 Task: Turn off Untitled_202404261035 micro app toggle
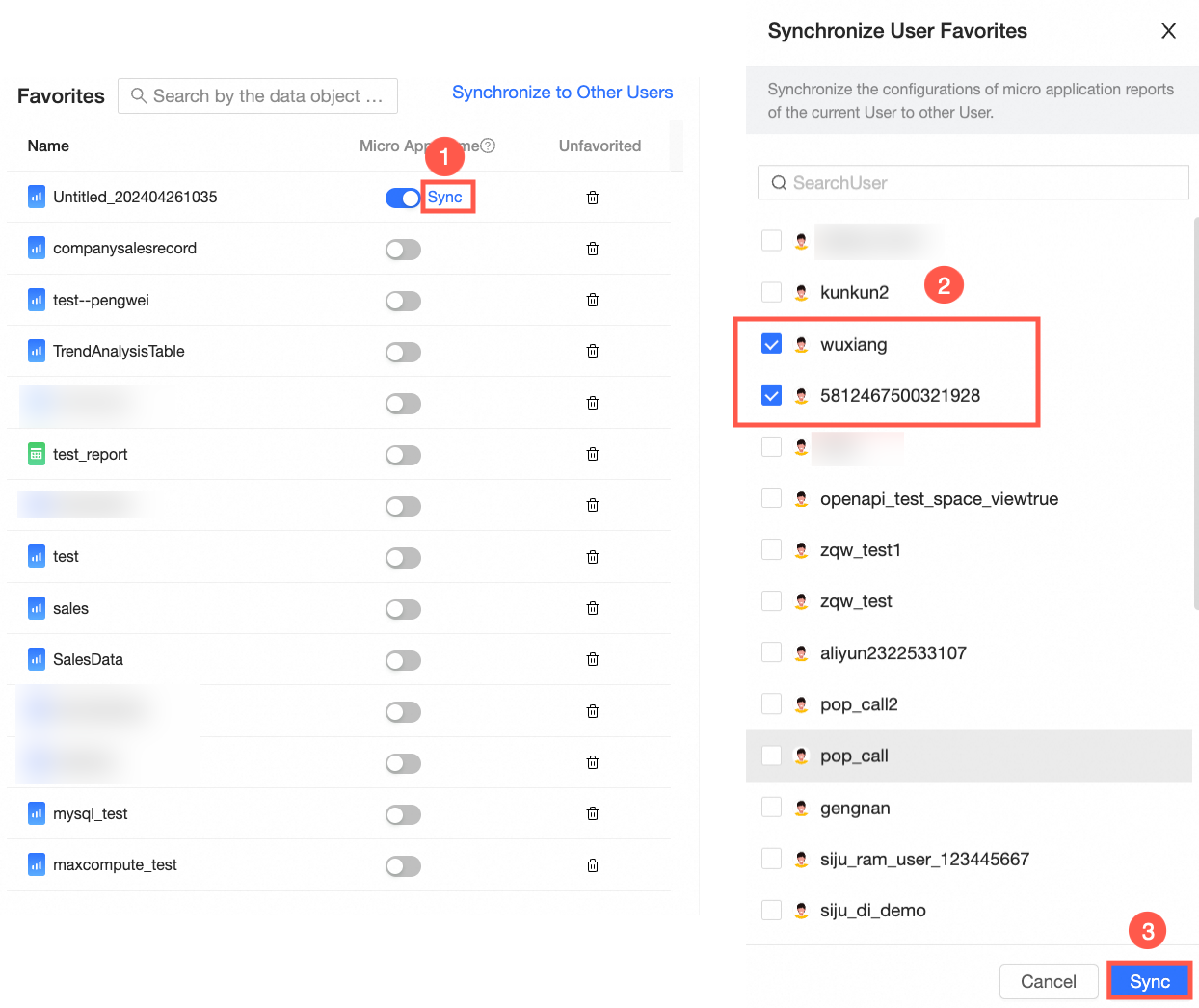pos(403,198)
